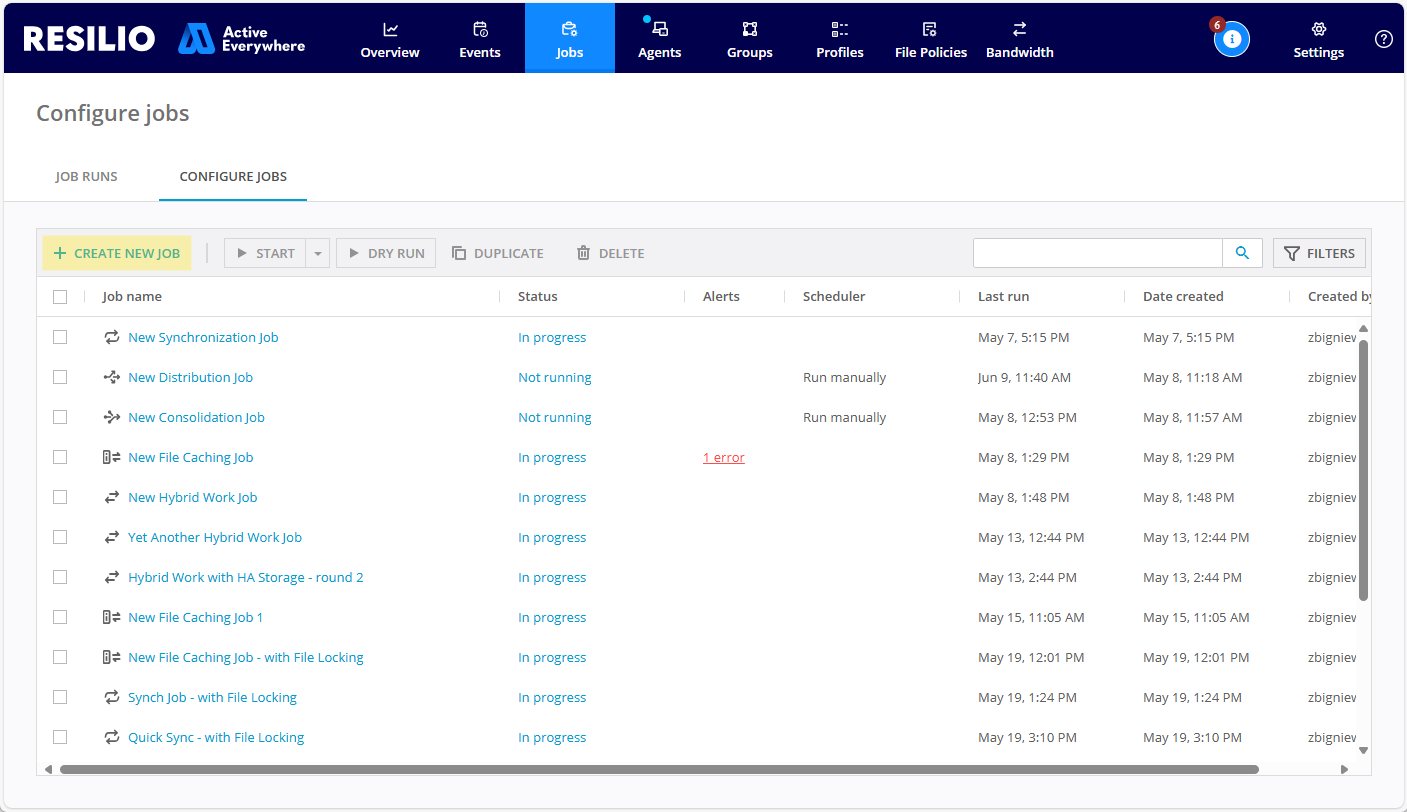Tick the New Hybrid Work Job checkbox
The height and width of the screenshot is (812, 1407).
point(60,497)
